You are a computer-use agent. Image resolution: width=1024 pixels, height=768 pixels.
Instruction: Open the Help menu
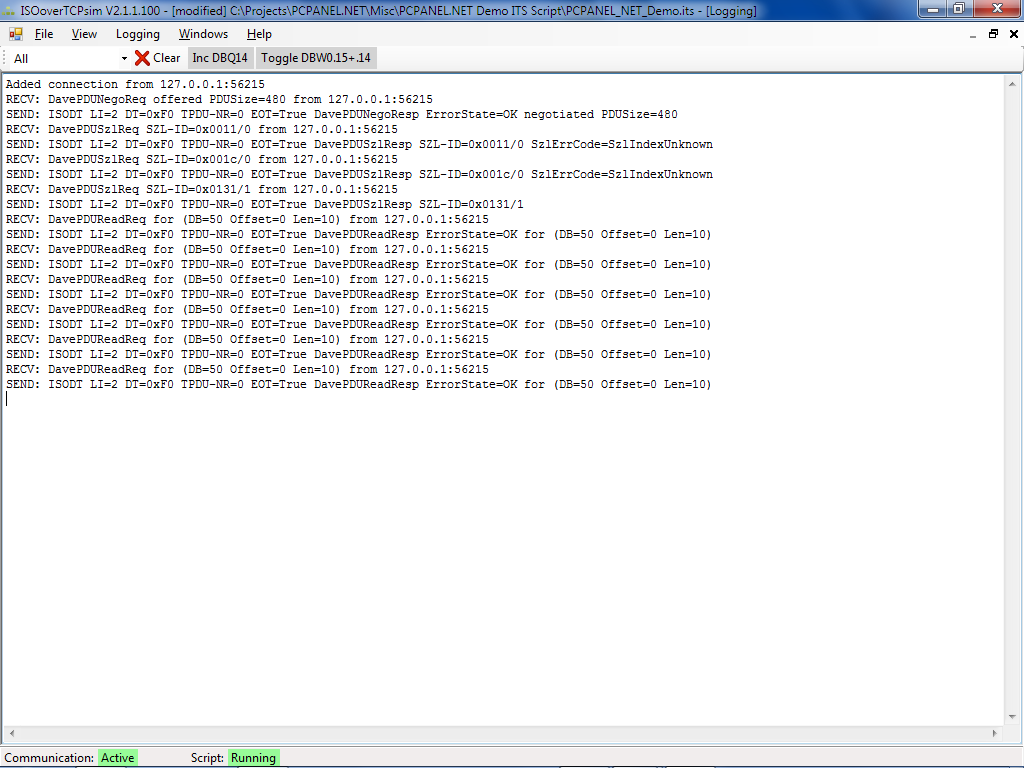(x=259, y=34)
